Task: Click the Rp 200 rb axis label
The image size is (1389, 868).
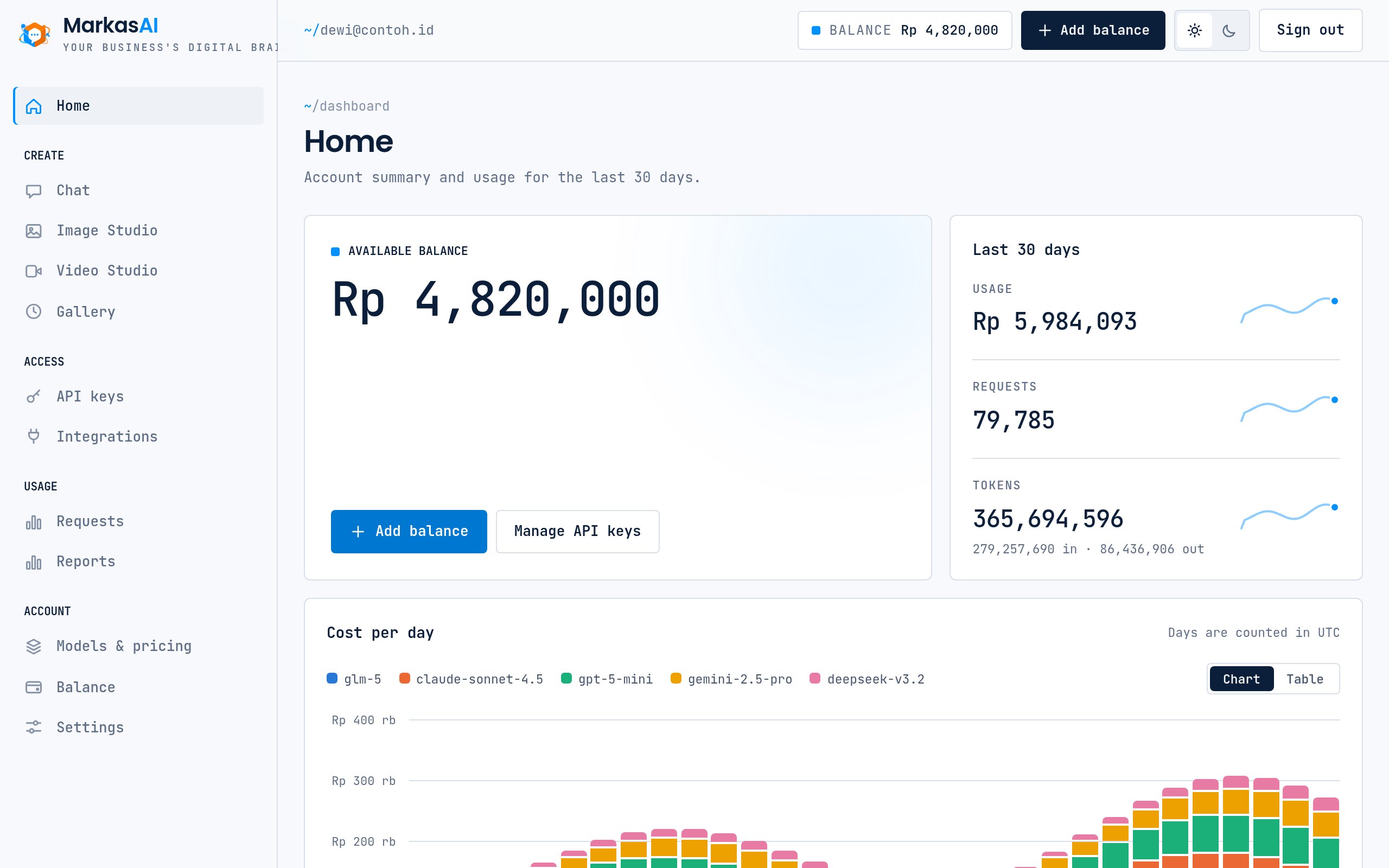Action: [x=364, y=841]
